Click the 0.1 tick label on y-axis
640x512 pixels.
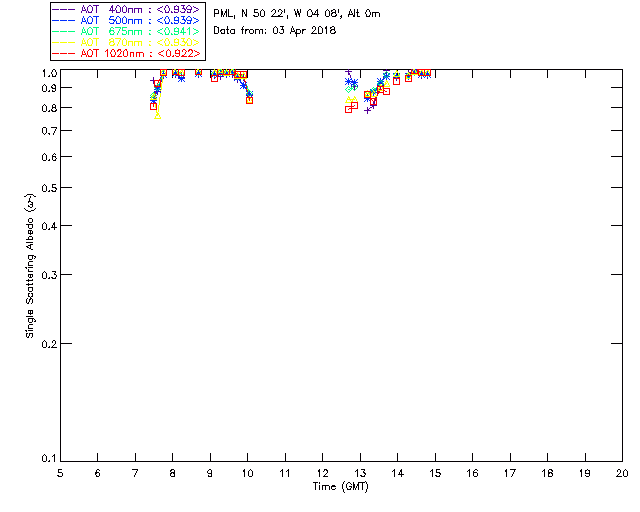click(x=46, y=459)
